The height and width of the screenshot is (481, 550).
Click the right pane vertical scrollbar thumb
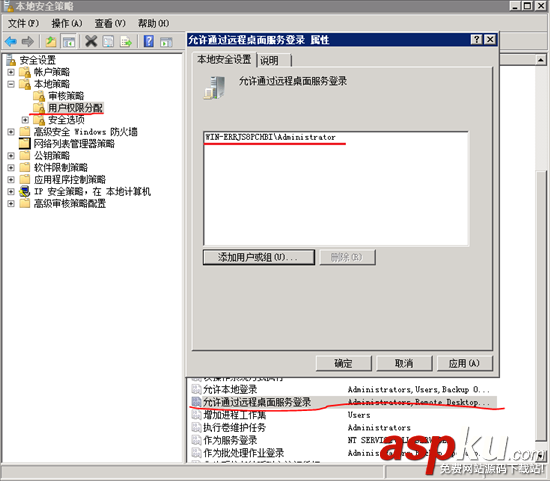pyautogui.click(x=541, y=305)
